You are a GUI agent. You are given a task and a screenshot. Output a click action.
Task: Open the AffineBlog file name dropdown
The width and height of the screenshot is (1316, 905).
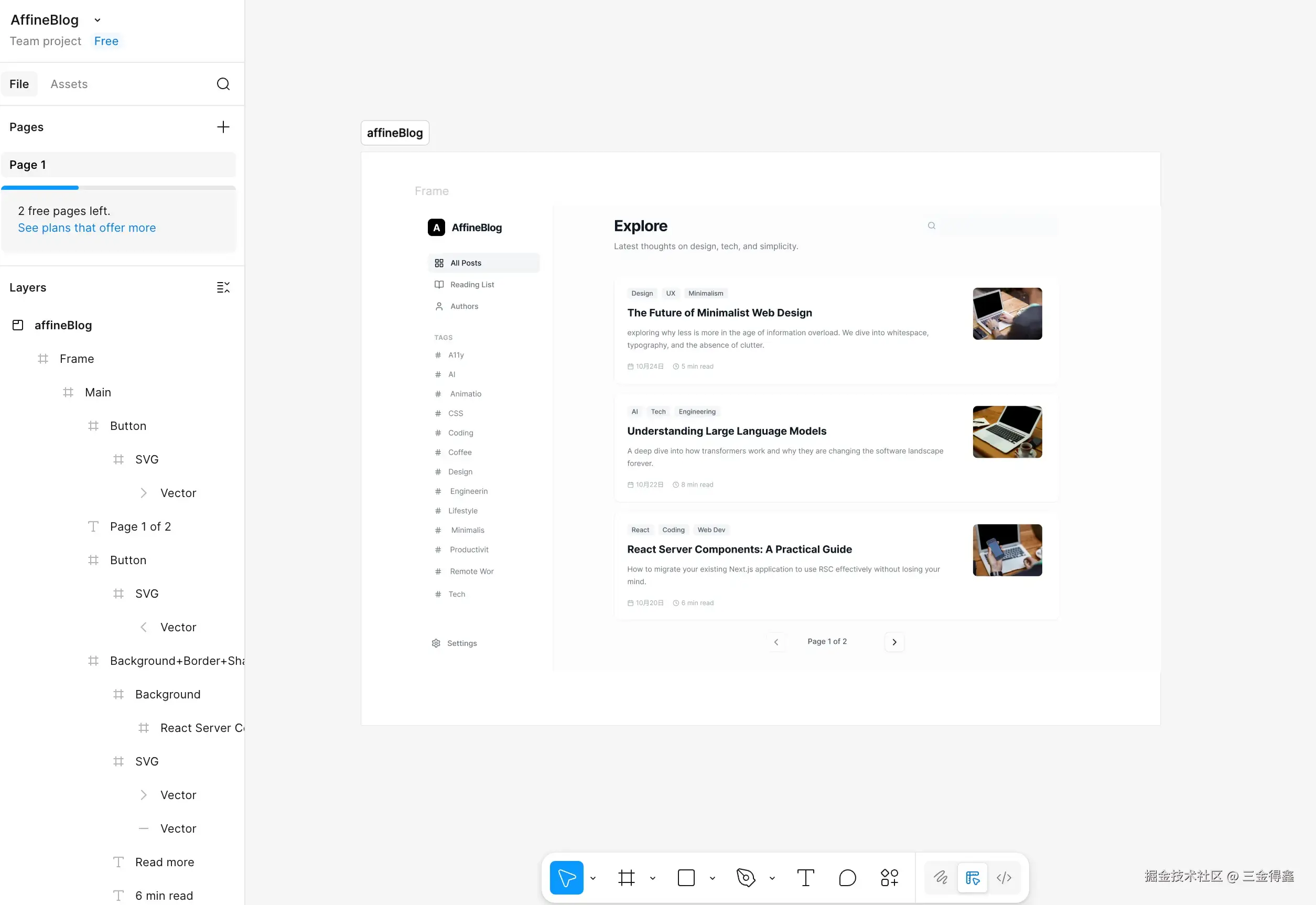click(98, 20)
